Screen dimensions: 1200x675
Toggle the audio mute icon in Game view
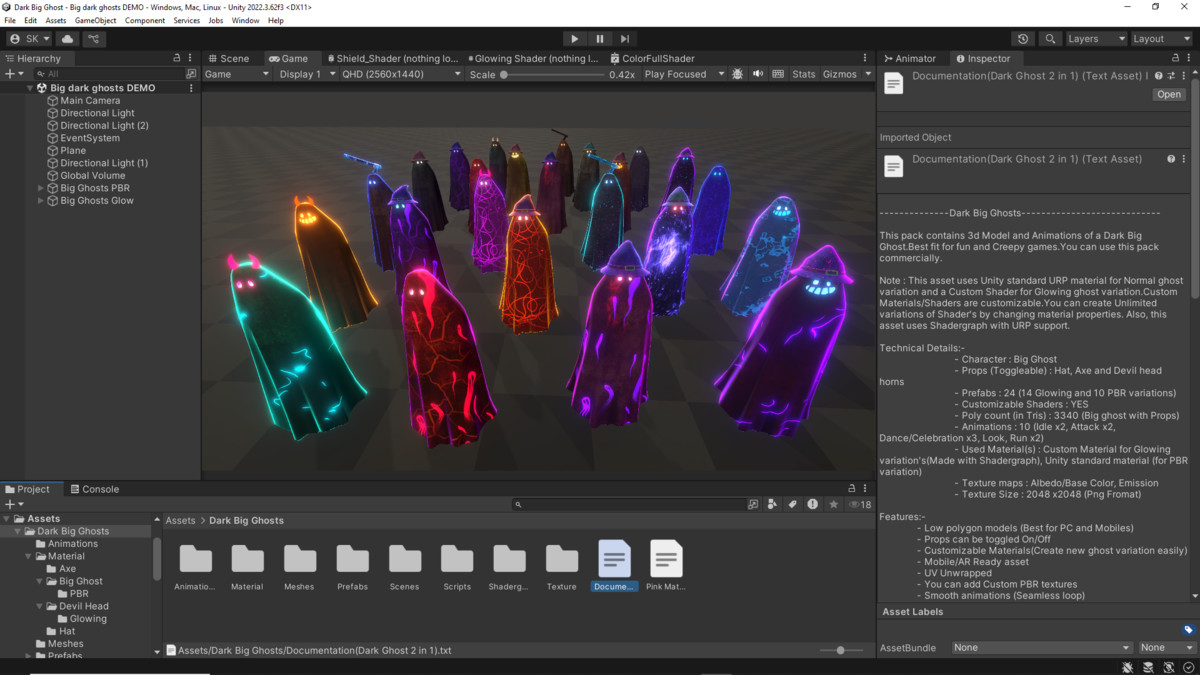tap(758, 73)
